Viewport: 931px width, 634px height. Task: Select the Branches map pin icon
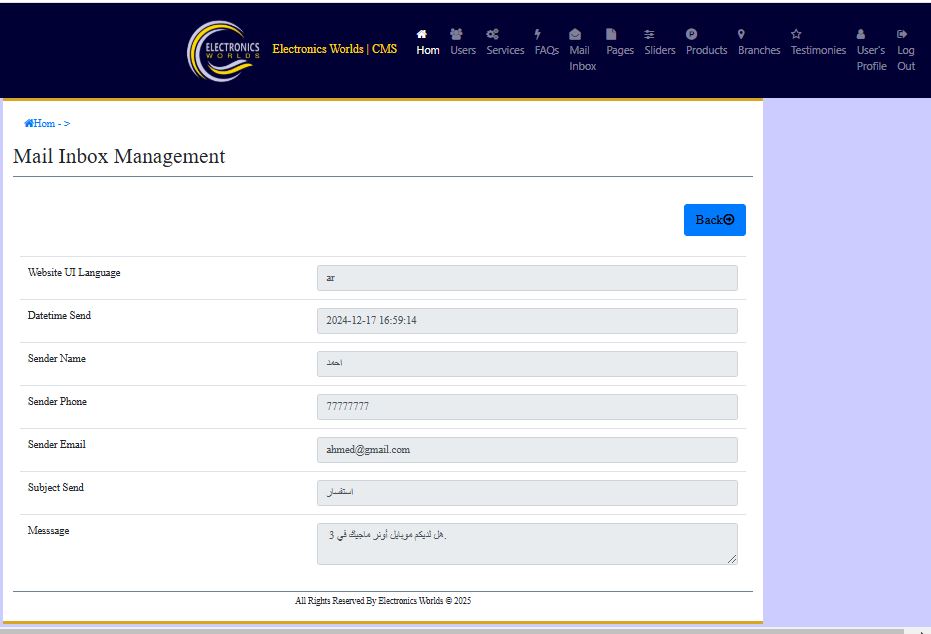(741, 34)
